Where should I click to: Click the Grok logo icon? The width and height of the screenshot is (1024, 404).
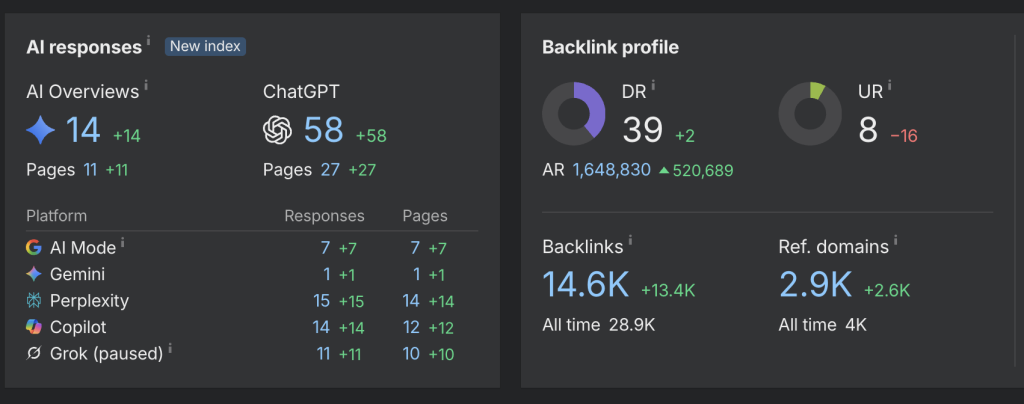pos(33,353)
